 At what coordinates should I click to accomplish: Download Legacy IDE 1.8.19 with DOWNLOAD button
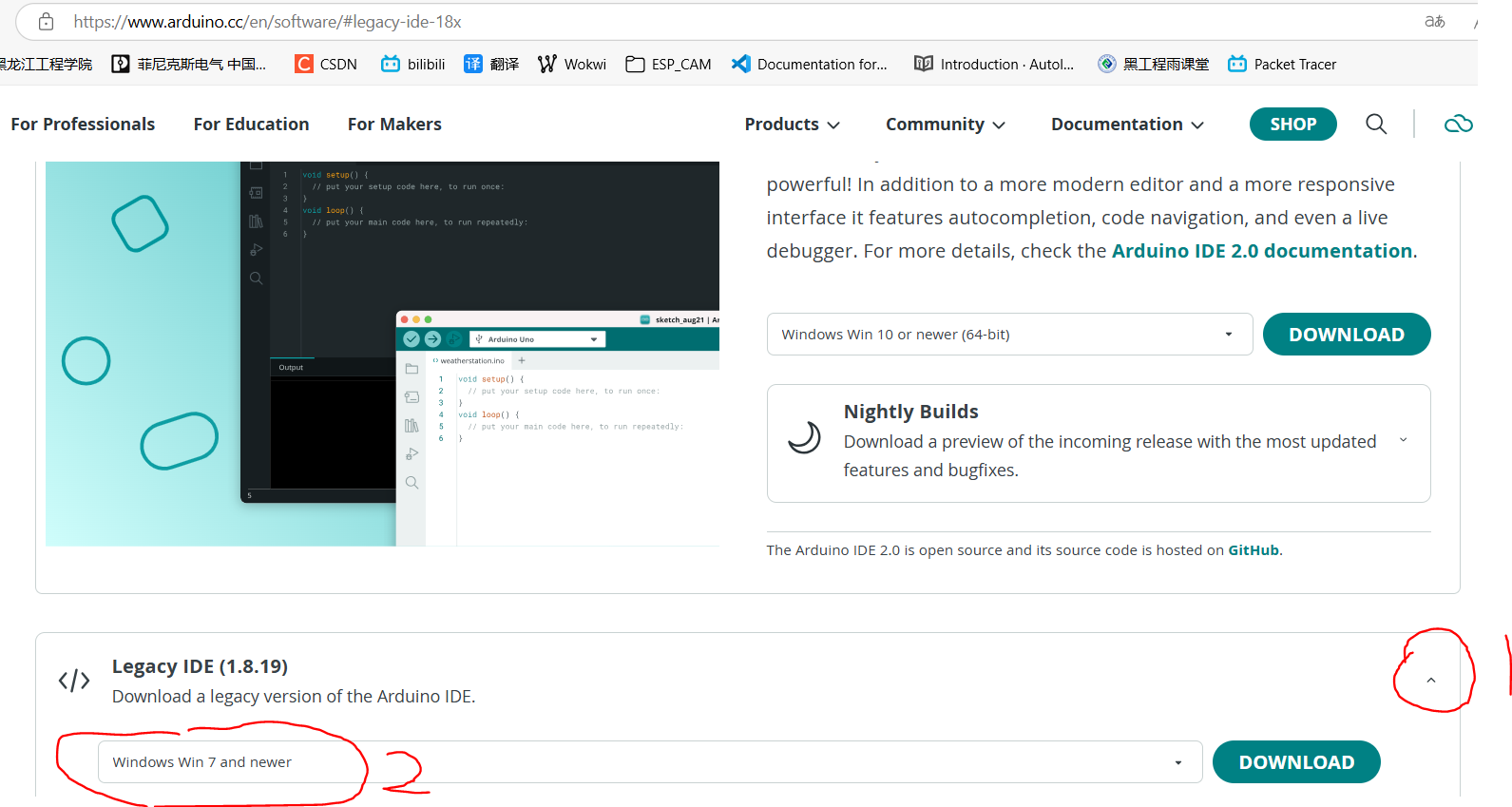1296,762
